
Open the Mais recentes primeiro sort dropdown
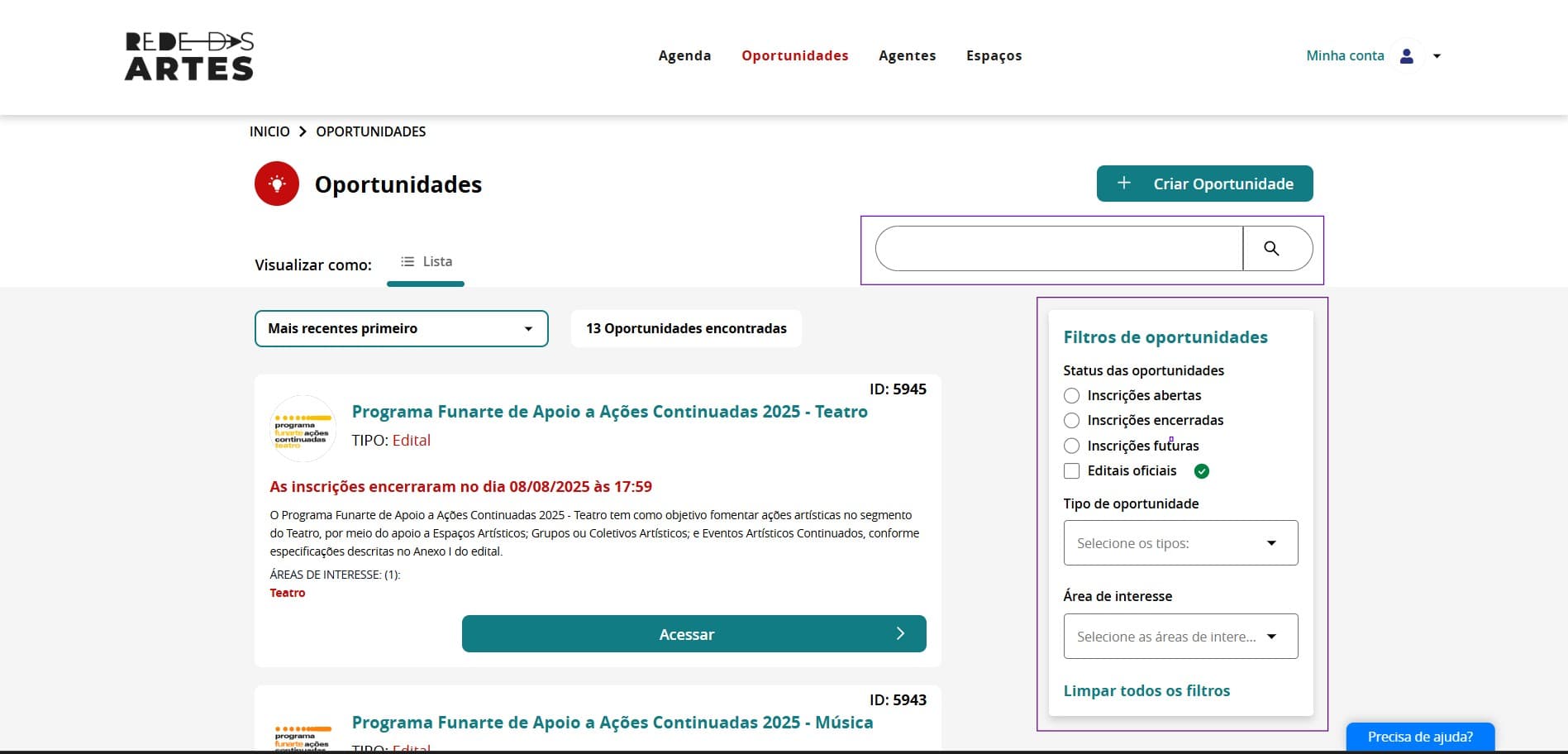coord(401,328)
